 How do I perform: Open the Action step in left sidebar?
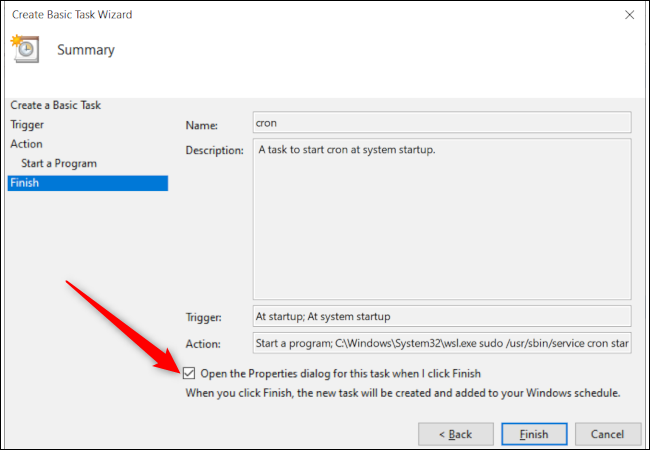click(x=26, y=144)
